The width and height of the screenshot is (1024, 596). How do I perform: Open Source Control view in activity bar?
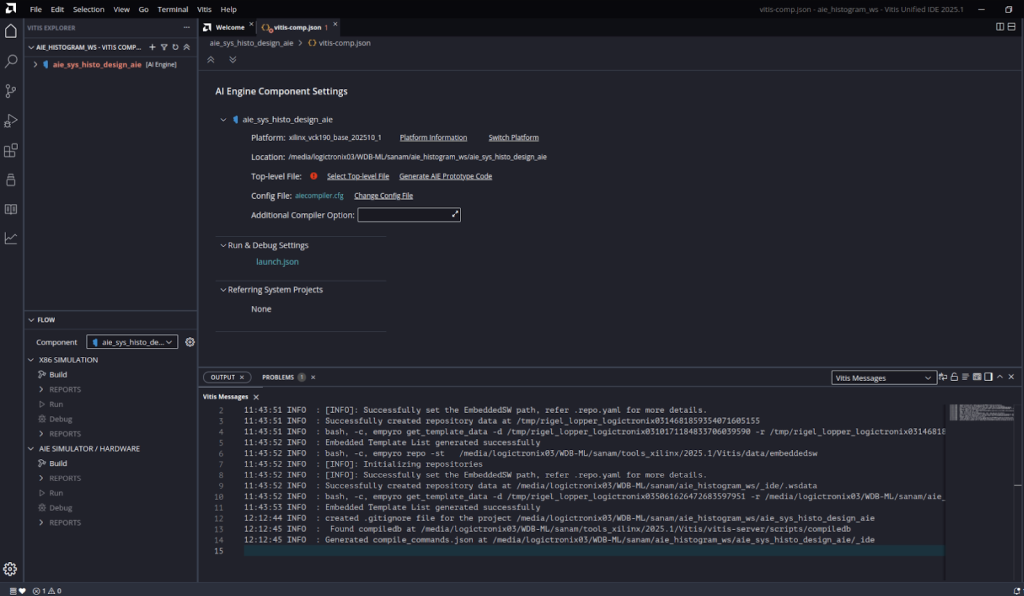pyautogui.click(x=10, y=91)
